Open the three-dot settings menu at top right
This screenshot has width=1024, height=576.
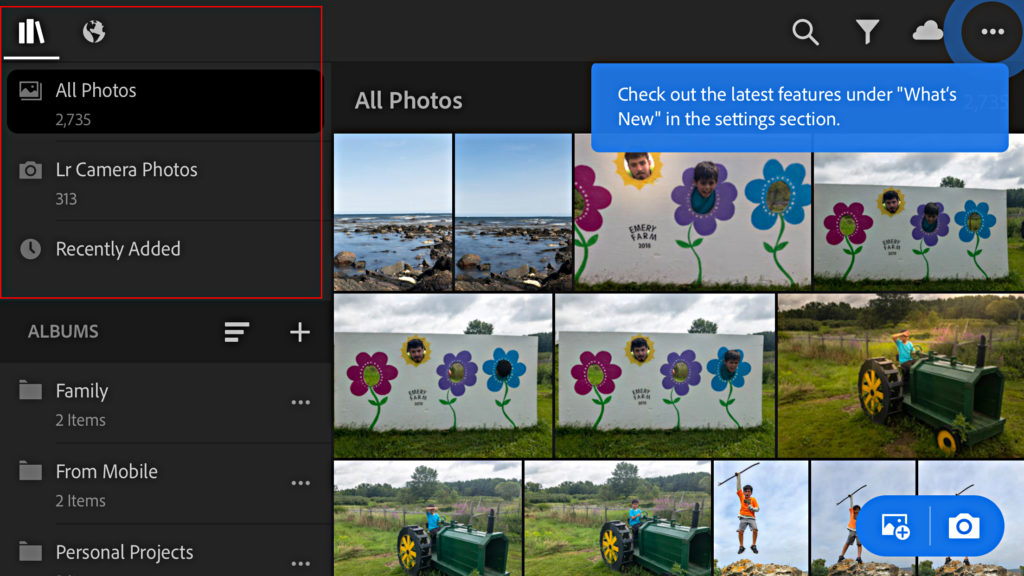pyautogui.click(x=992, y=32)
